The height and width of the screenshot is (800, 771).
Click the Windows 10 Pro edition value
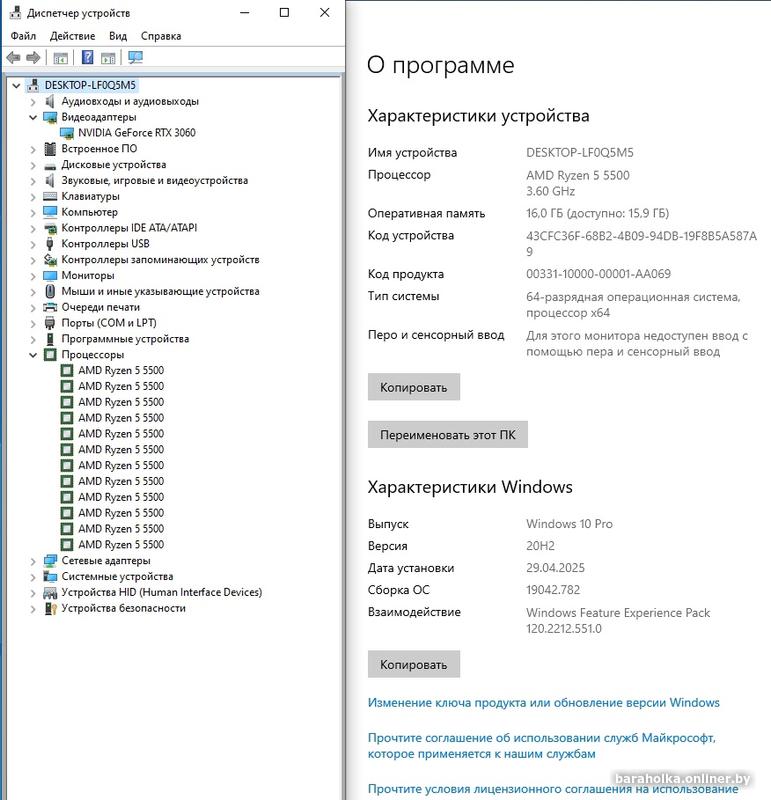tap(569, 524)
